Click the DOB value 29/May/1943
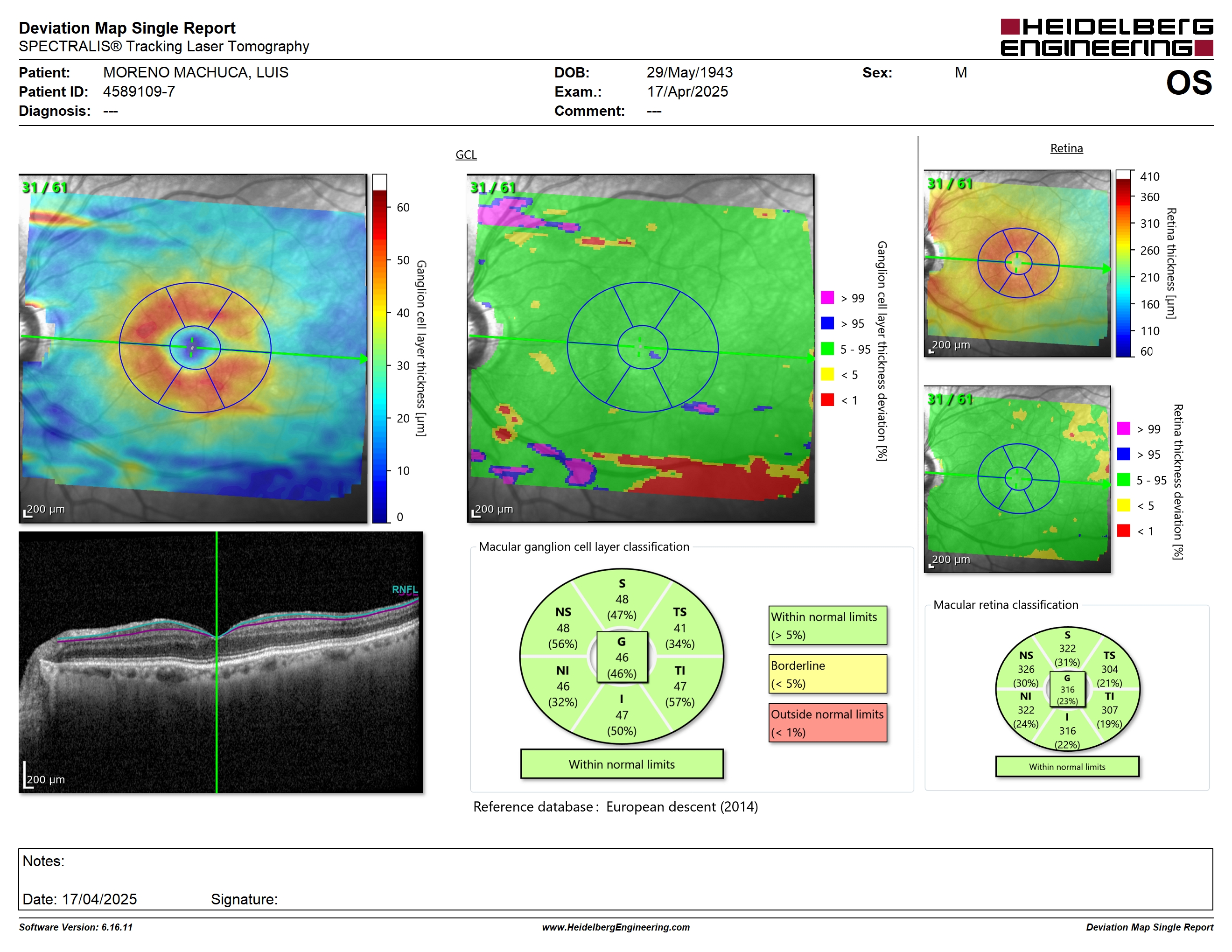 [x=689, y=72]
